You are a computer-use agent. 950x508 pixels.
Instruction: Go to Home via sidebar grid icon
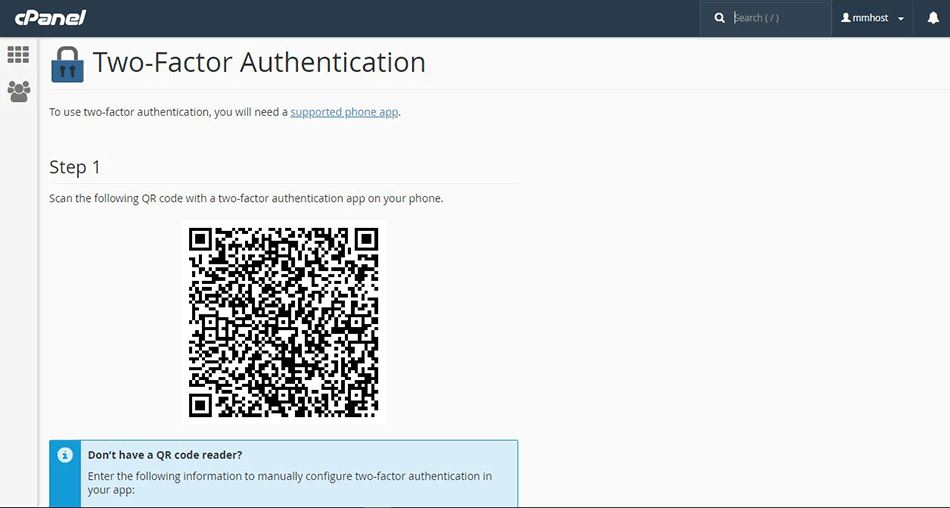[x=18, y=55]
